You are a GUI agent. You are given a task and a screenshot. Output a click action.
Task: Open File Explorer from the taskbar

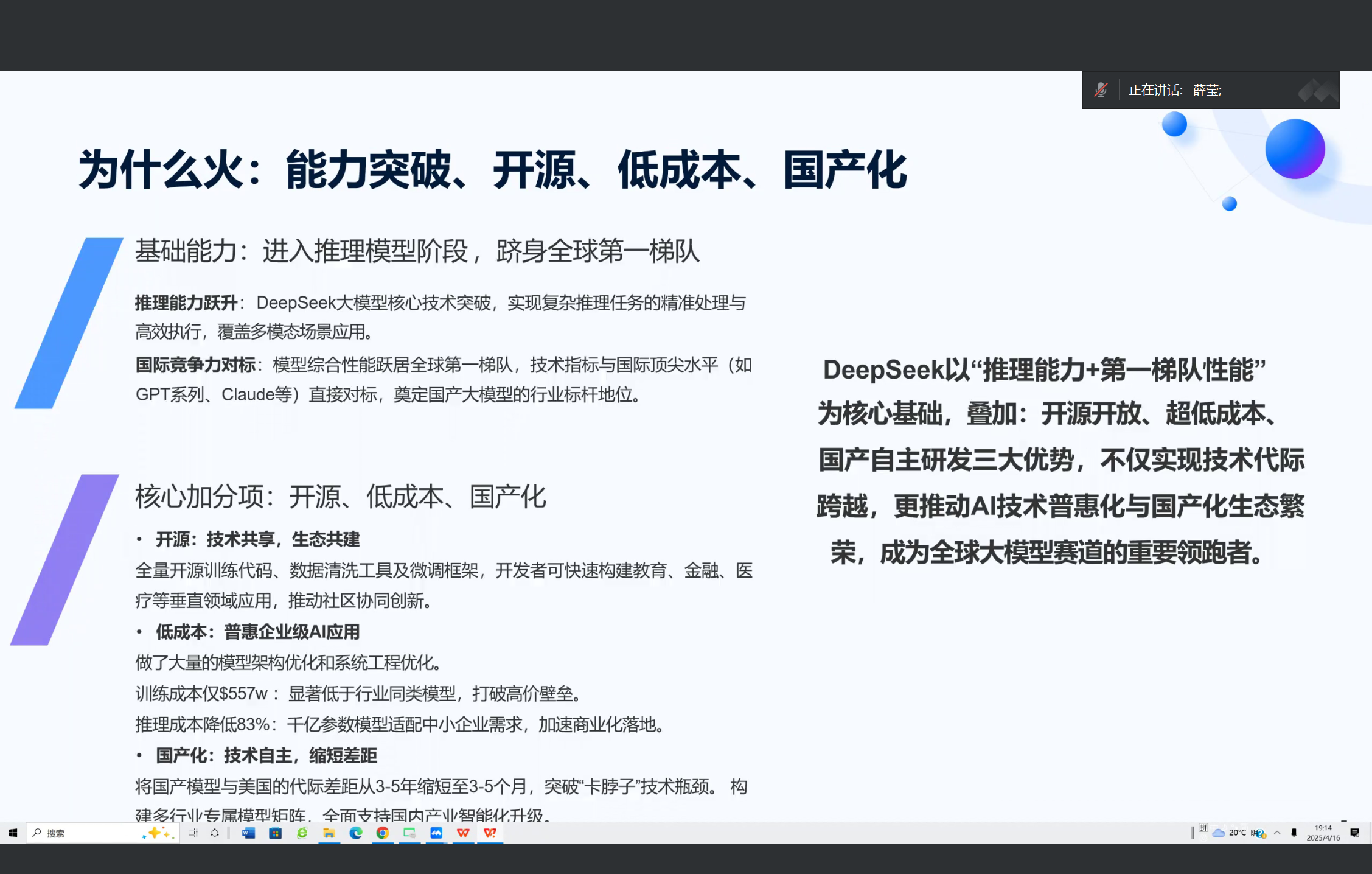[x=329, y=833]
